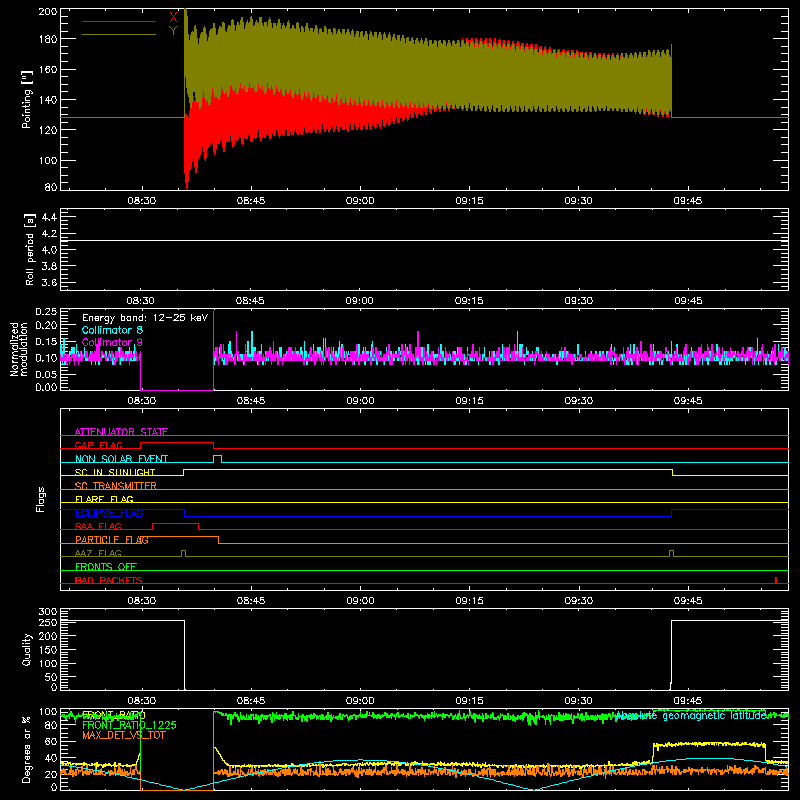Select the cyan 'Collimator 8' legend label
Screen dimensions: 800x800
112,330
